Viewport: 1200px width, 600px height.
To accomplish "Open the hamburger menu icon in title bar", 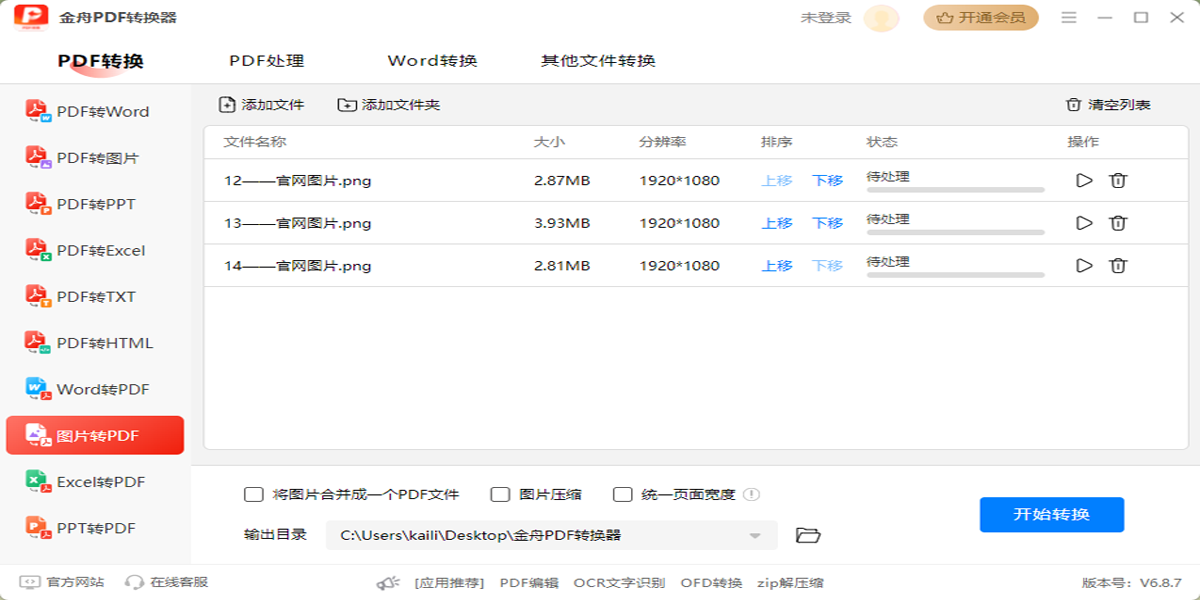I will (x=1069, y=18).
